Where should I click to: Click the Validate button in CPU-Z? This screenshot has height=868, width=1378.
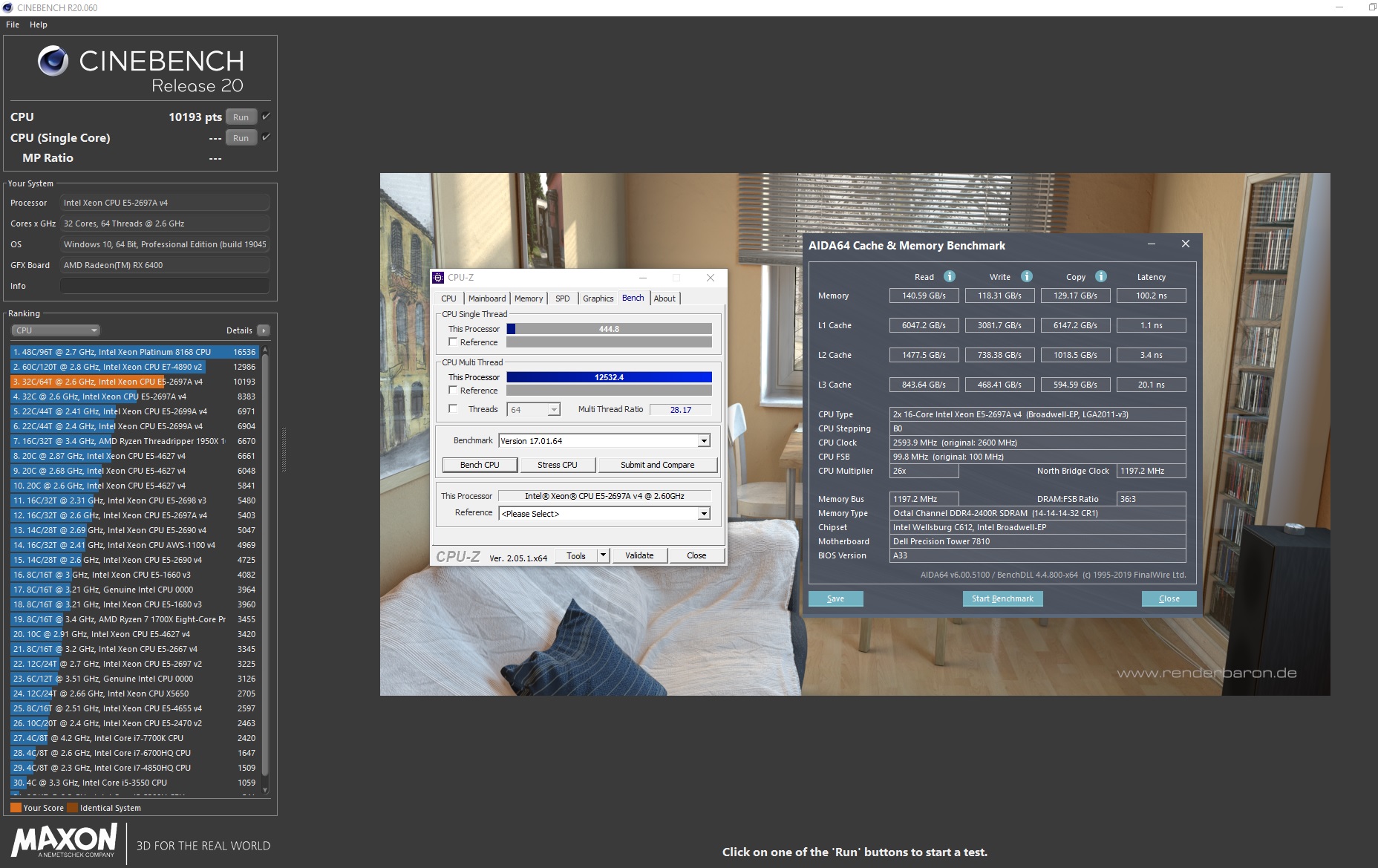pyautogui.click(x=640, y=555)
